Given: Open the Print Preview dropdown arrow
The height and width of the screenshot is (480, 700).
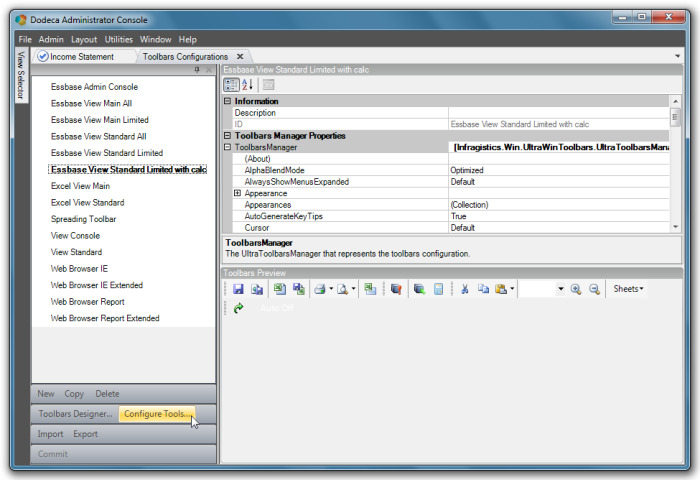Looking at the screenshot, I should tap(353, 288).
